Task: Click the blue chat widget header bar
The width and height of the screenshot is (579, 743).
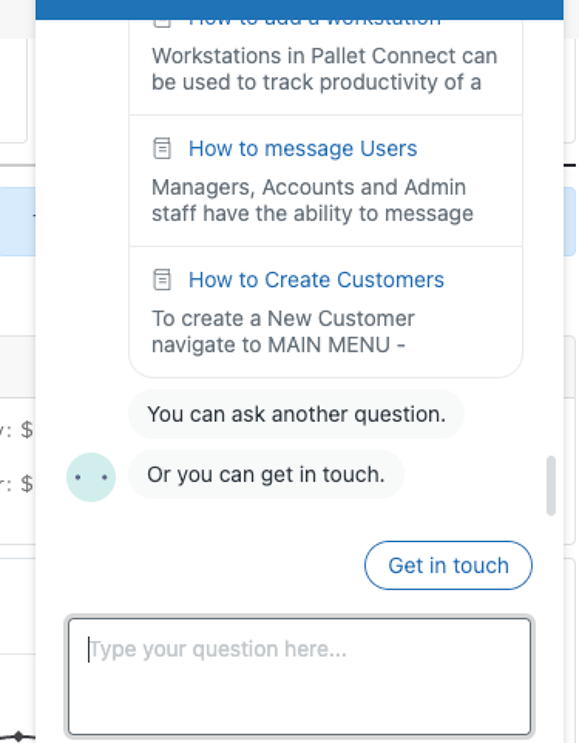Action: [299, 9]
